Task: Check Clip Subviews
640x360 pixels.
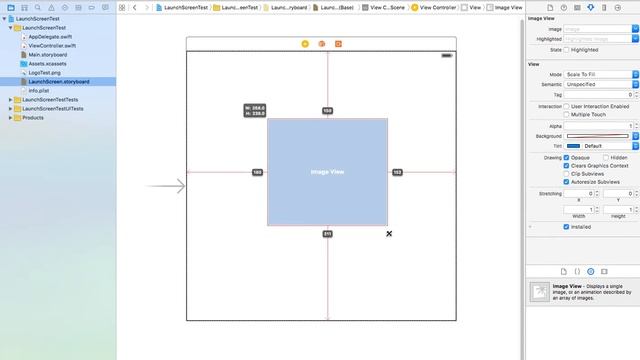Action: coord(566,174)
